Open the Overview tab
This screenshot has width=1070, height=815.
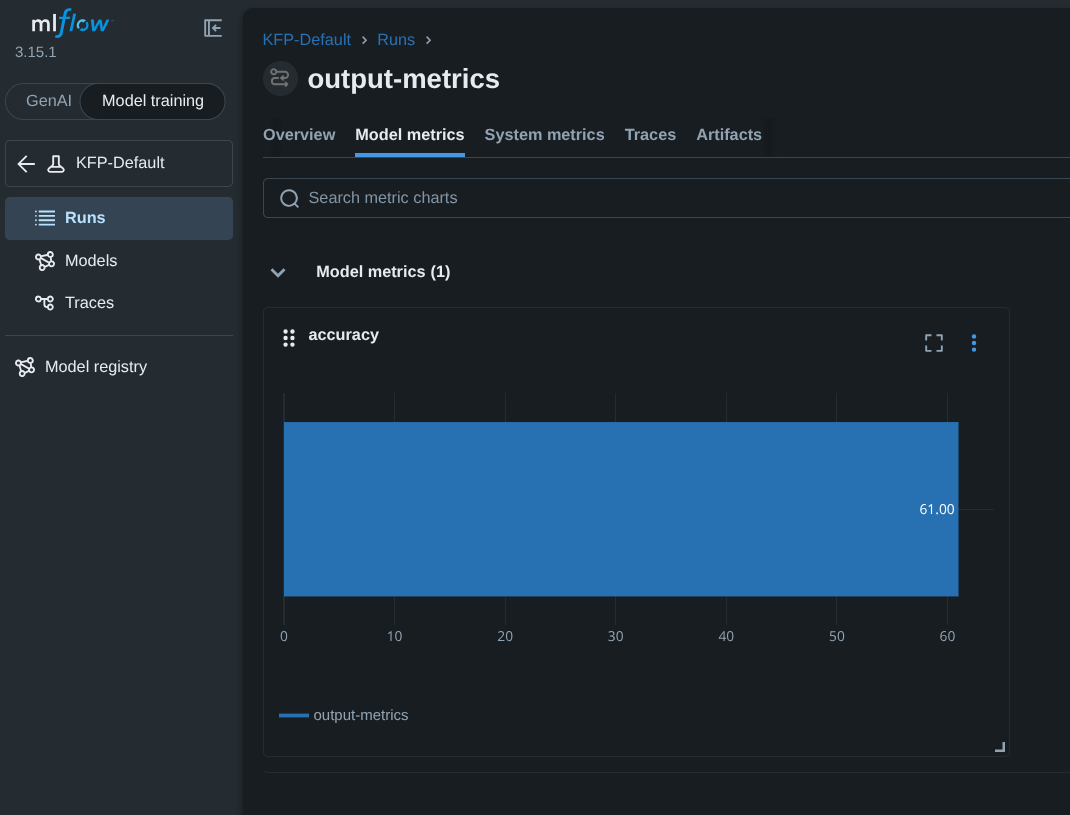299,135
